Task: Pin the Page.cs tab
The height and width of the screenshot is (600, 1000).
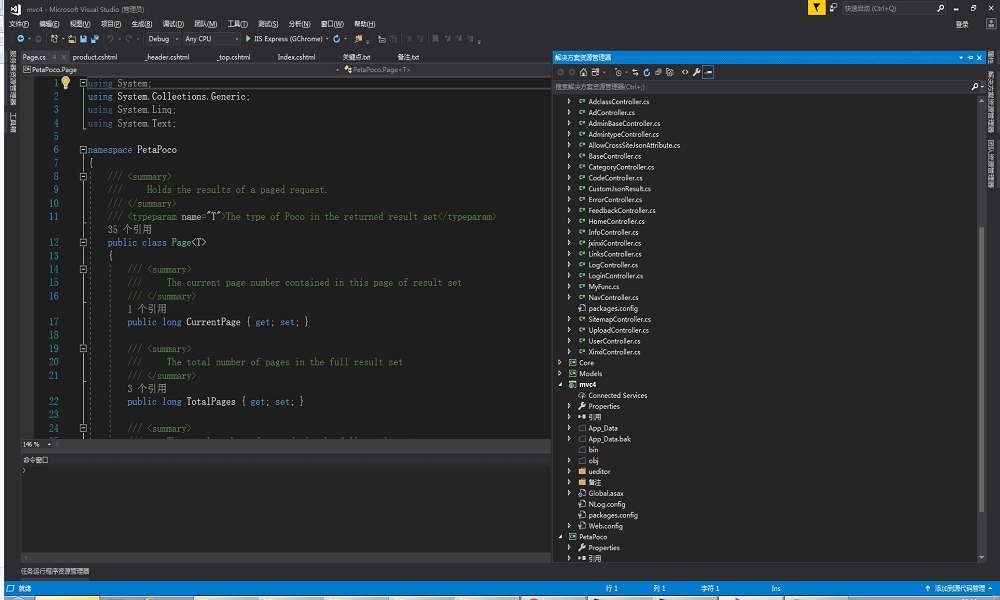Action: [54, 57]
